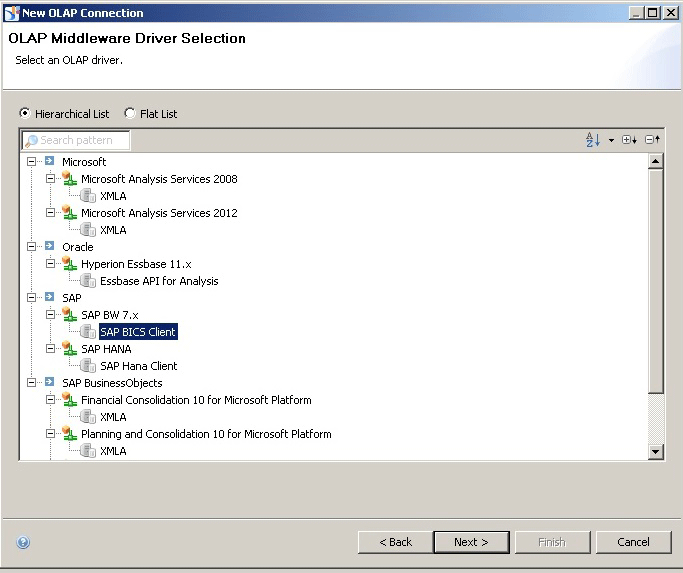
Task: Click driver icon of XMLA under Analysis Services 2012
Action: click(x=88, y=230)
